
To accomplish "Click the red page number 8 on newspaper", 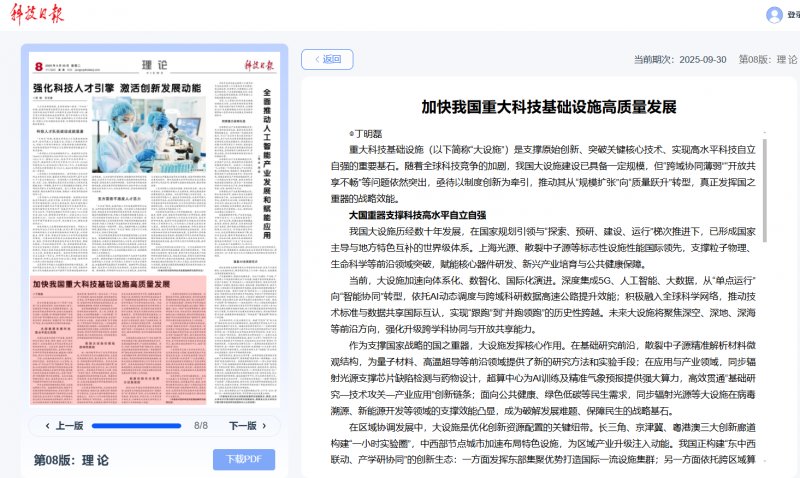I will pos(37,66).
